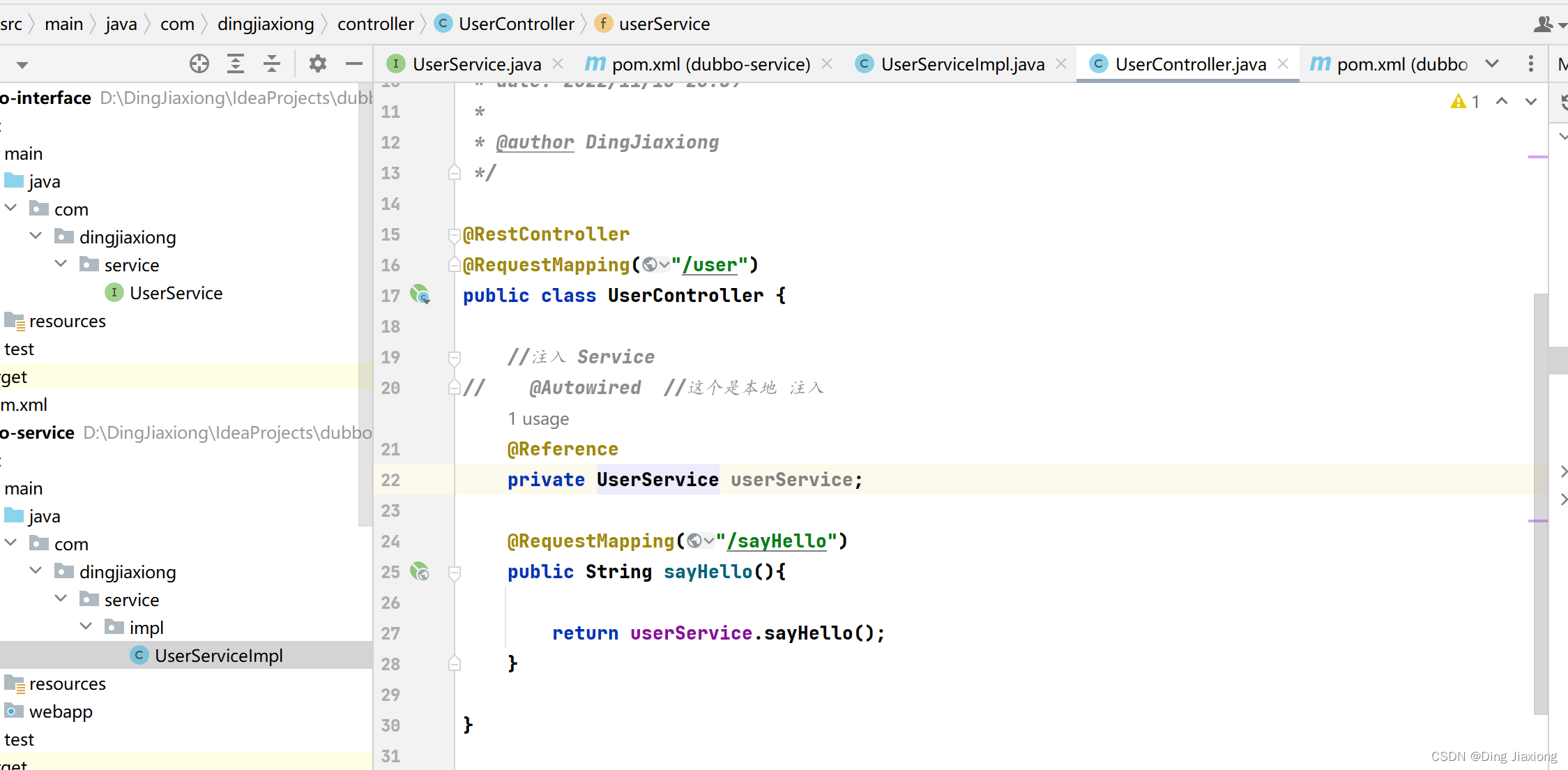Select the UserService interface in project tree

click(x=164, y=293)
